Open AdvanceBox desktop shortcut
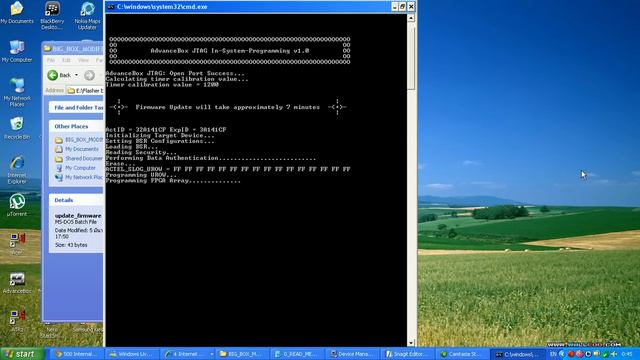The image size is (640, 360). [17, 283]
